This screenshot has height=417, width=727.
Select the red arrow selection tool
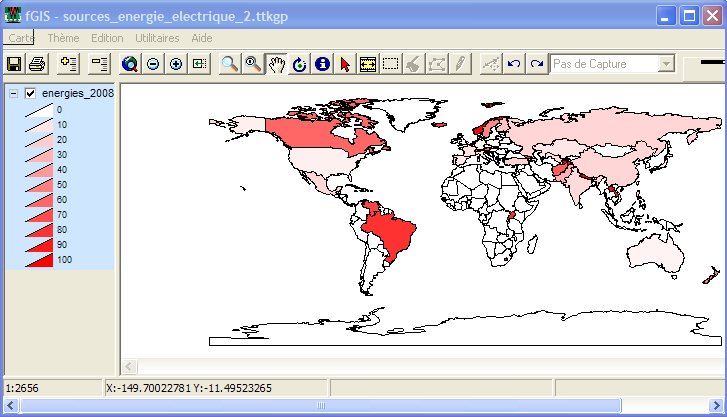click(345, 64)
